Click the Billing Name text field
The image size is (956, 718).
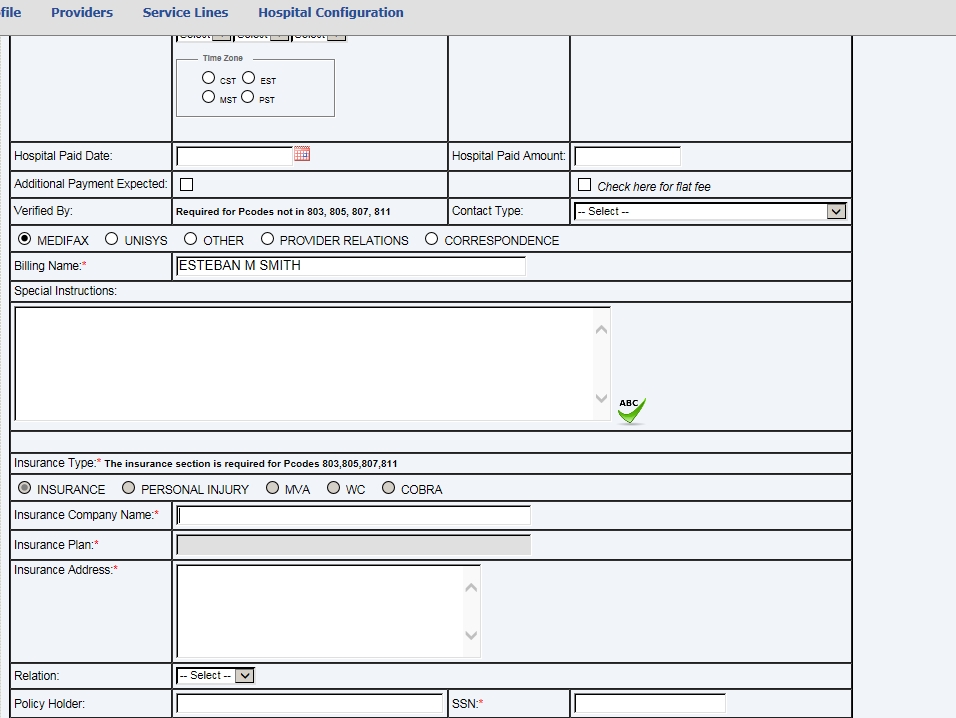pyautogui.click(x=350, y=266)
